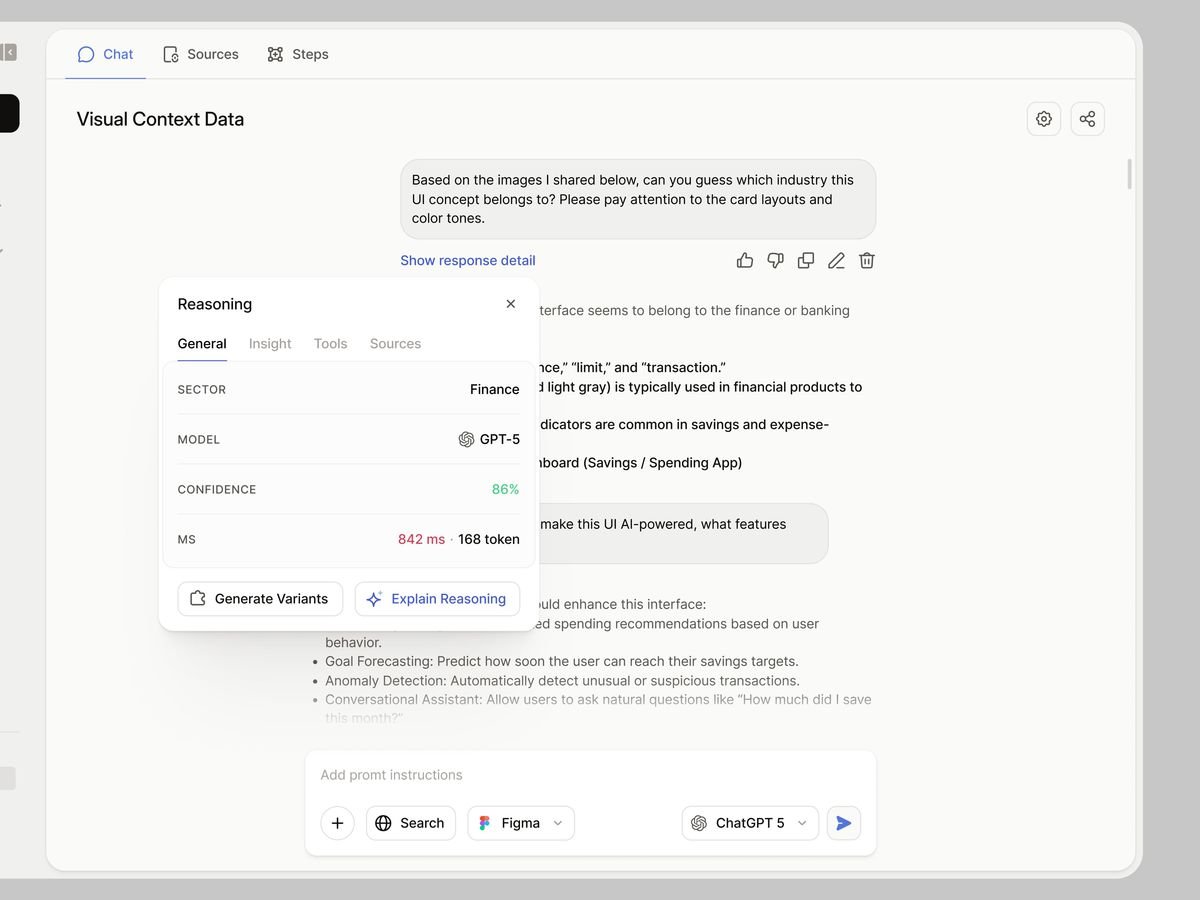
Task: Open the Steps tab
Action: tap(298, 54)
